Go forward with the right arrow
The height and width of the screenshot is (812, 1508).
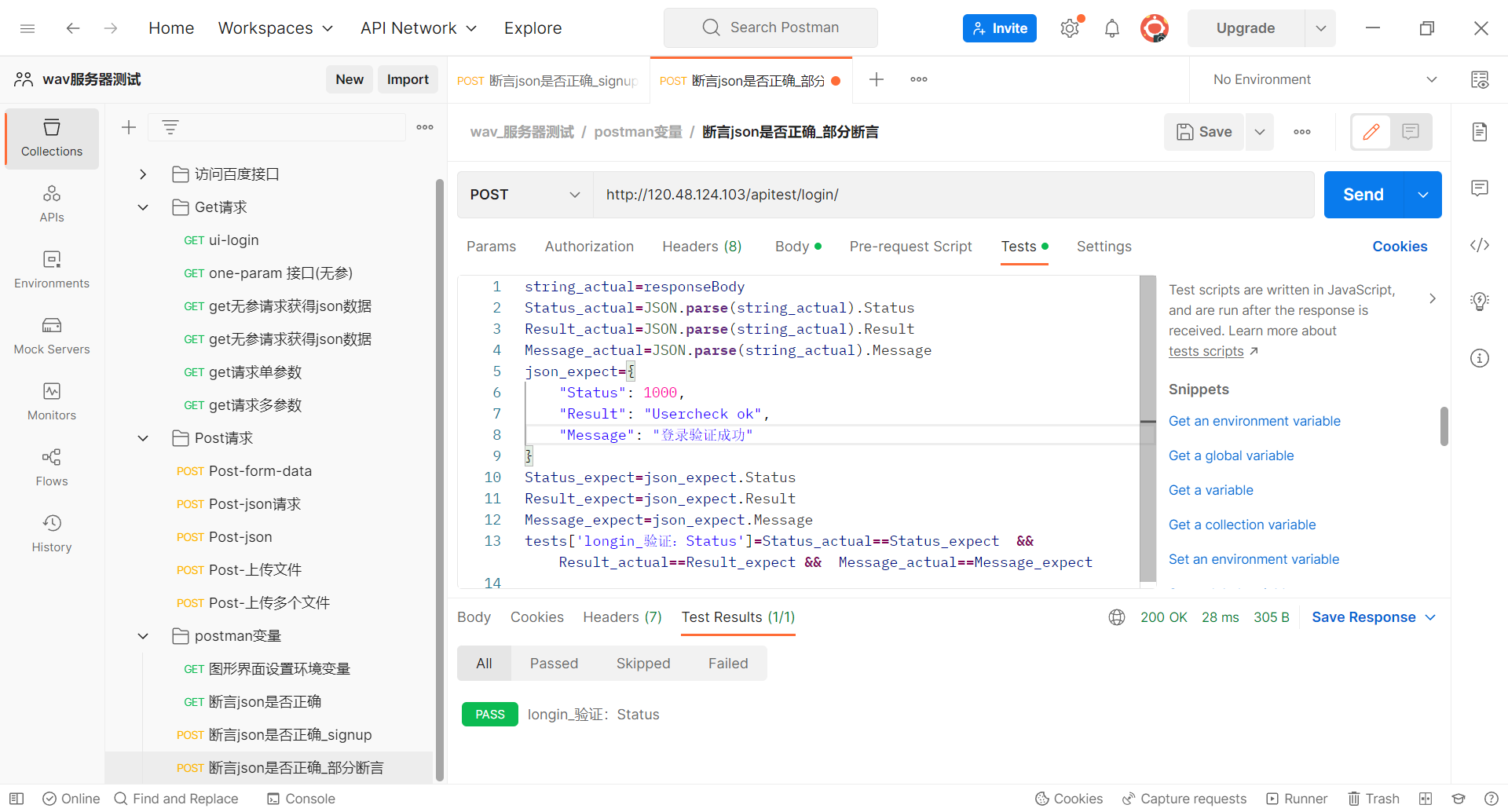point(111,28)
